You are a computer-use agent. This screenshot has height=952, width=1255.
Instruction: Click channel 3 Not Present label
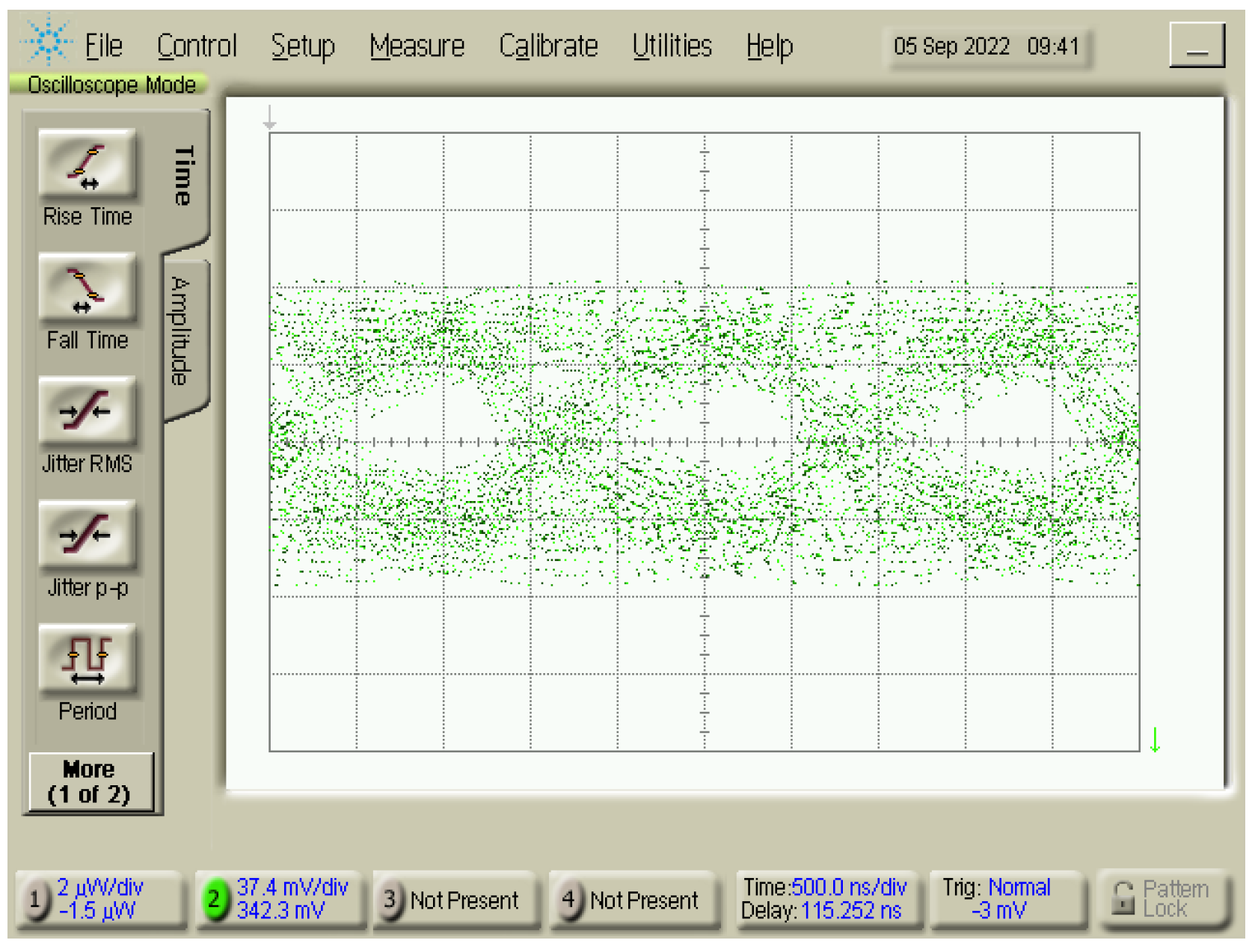[x=464, y=900]
